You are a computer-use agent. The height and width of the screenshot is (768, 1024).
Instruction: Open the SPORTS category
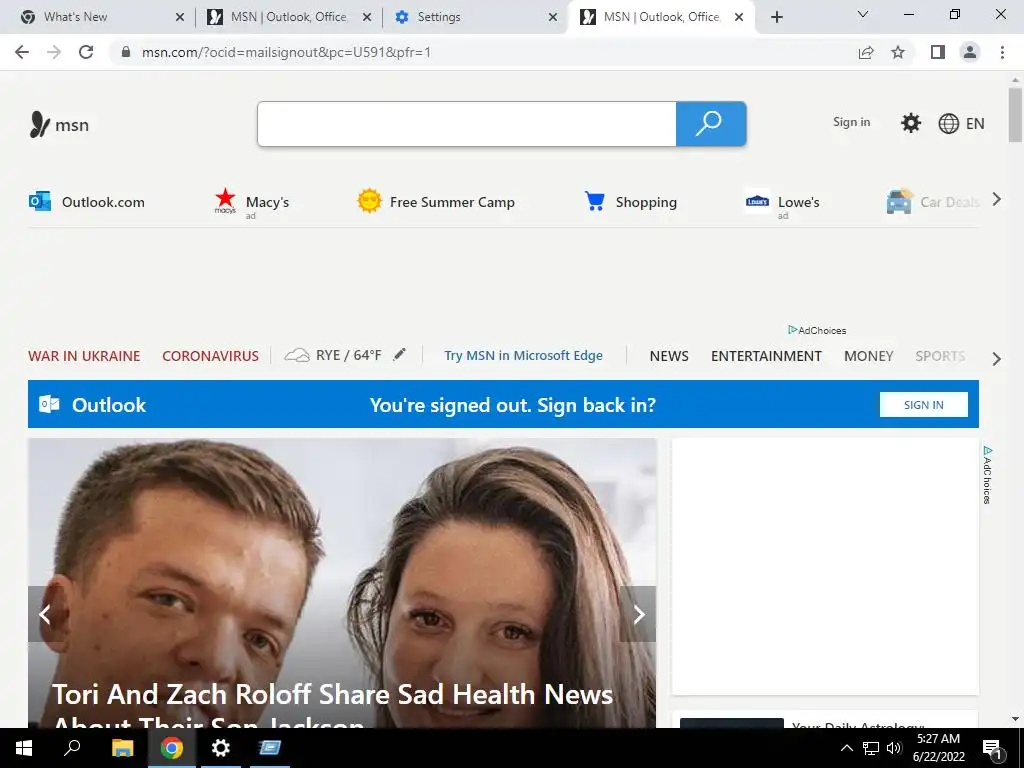[x=940, y=356]
